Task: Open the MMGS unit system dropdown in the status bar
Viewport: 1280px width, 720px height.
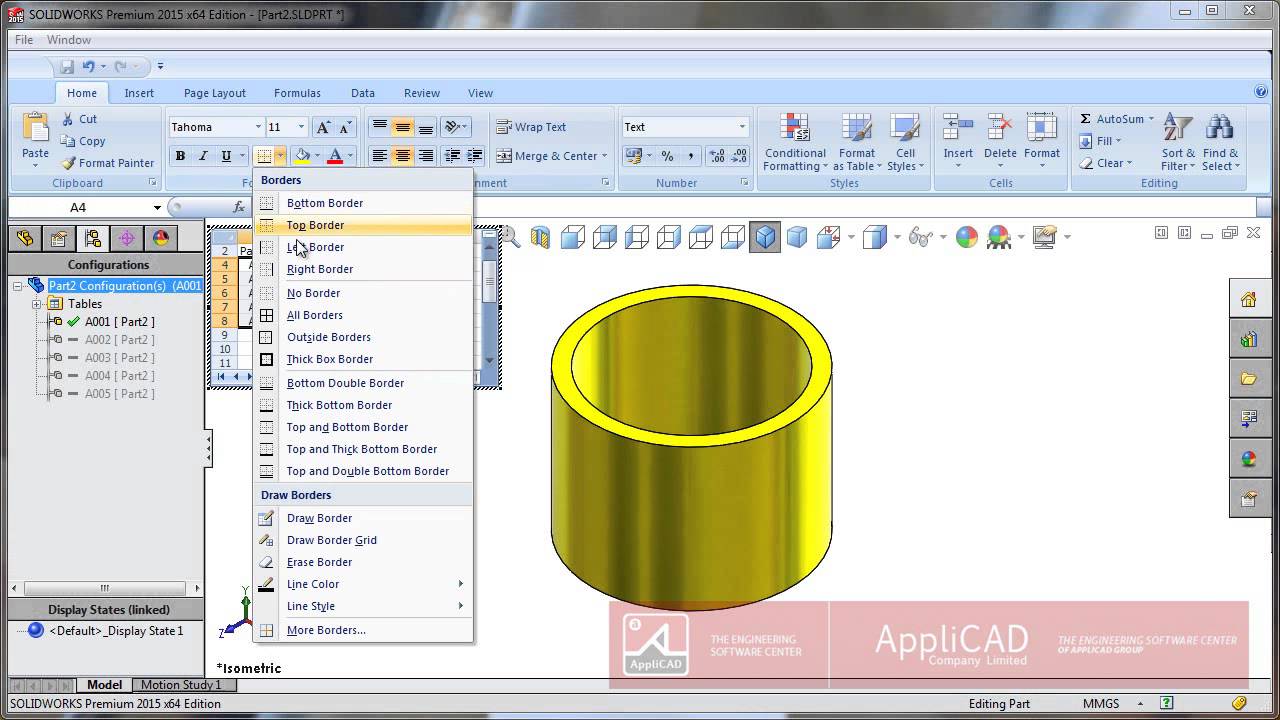Action: (1139, 704)
